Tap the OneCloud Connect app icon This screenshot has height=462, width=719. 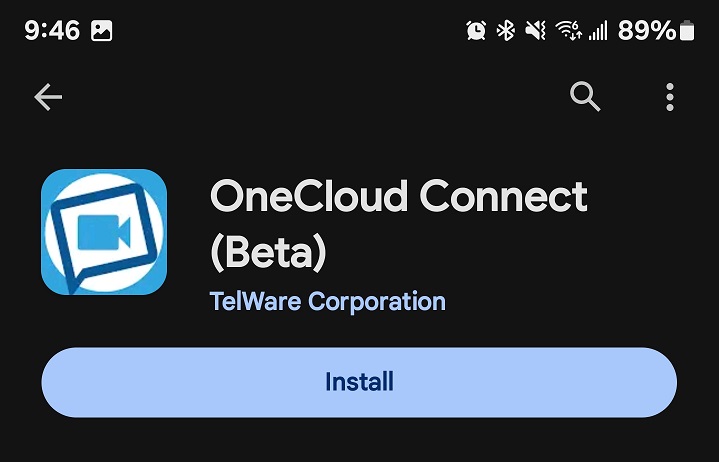(x=104, y=232)
